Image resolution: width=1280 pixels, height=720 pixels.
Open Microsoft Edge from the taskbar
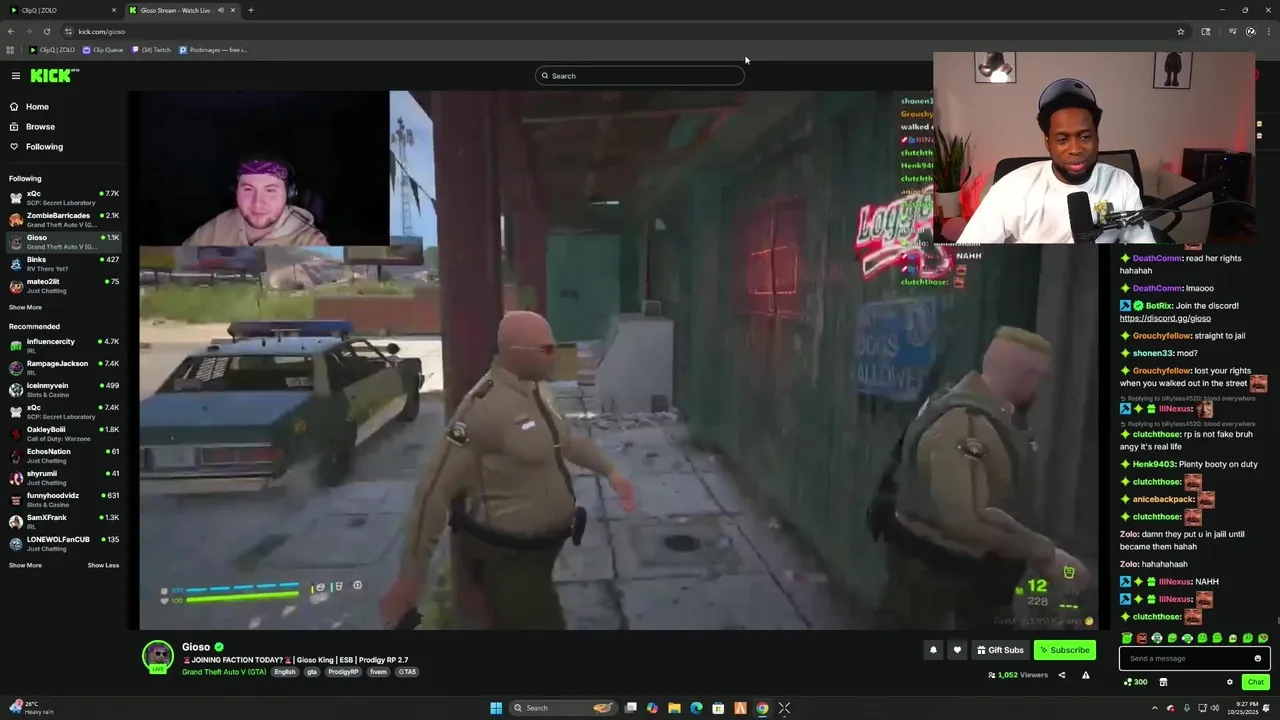point(696,708)
